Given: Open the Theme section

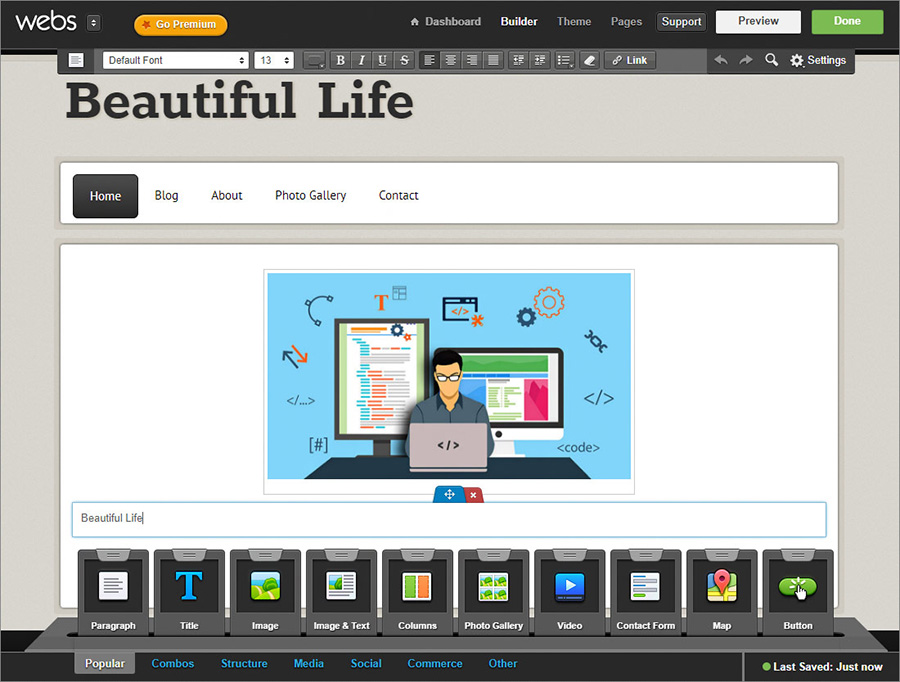Looking at the screenshot, I should (x=573, y=22).
